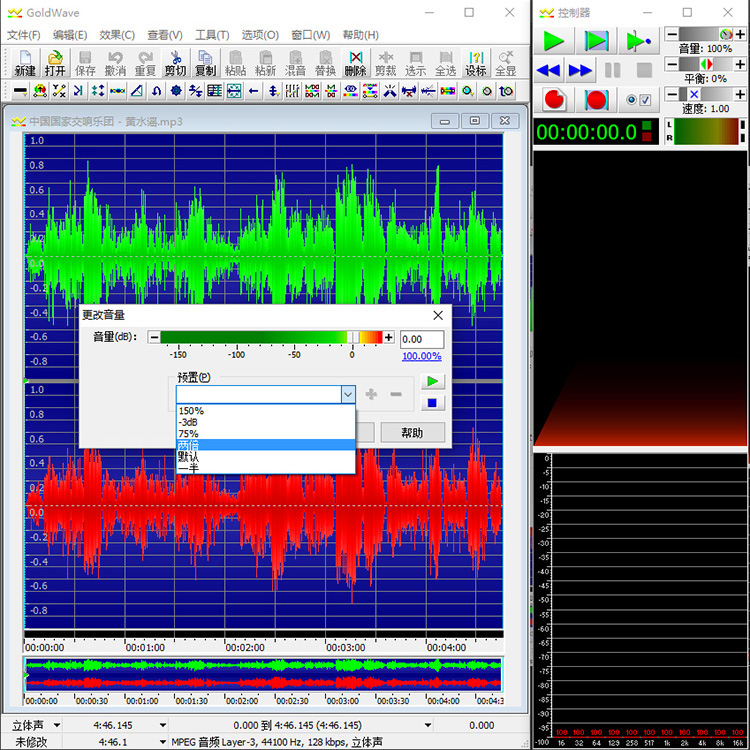Click the 设标 (Set marker) toolbar icon
750x750 pixels.
(x=476, y=63)
